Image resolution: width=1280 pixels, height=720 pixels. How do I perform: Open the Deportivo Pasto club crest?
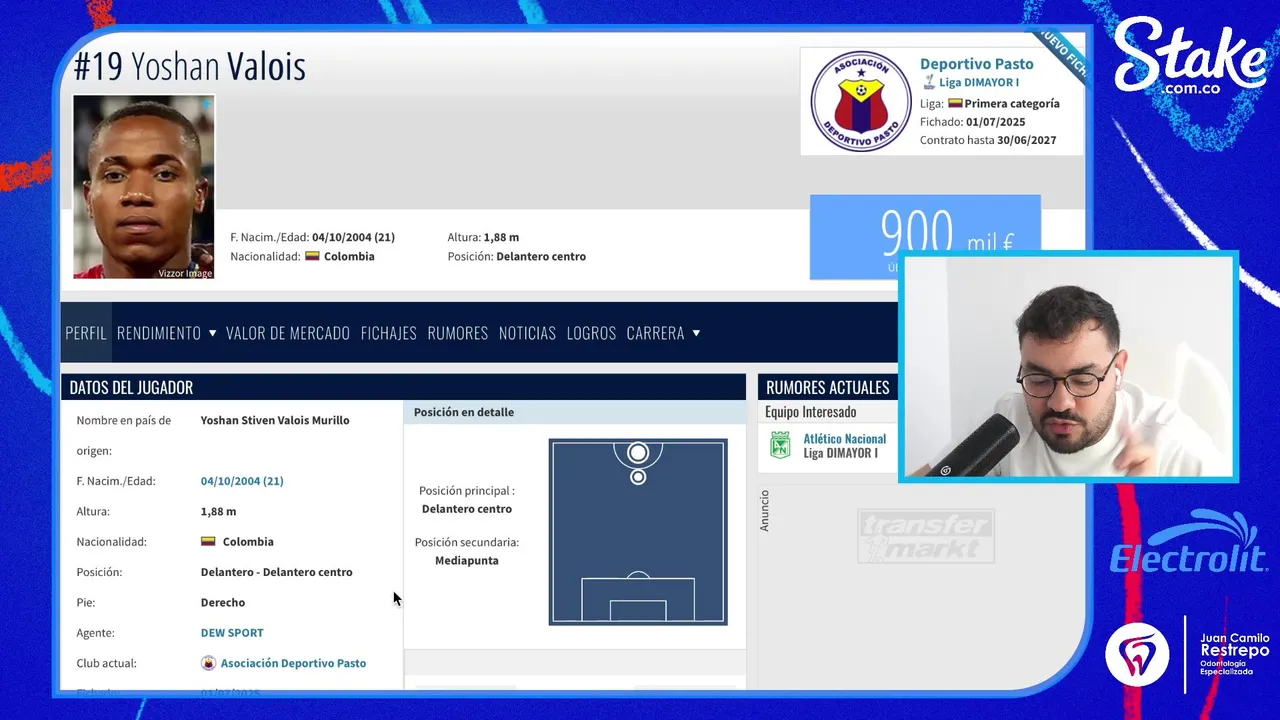tap(860, 101)
